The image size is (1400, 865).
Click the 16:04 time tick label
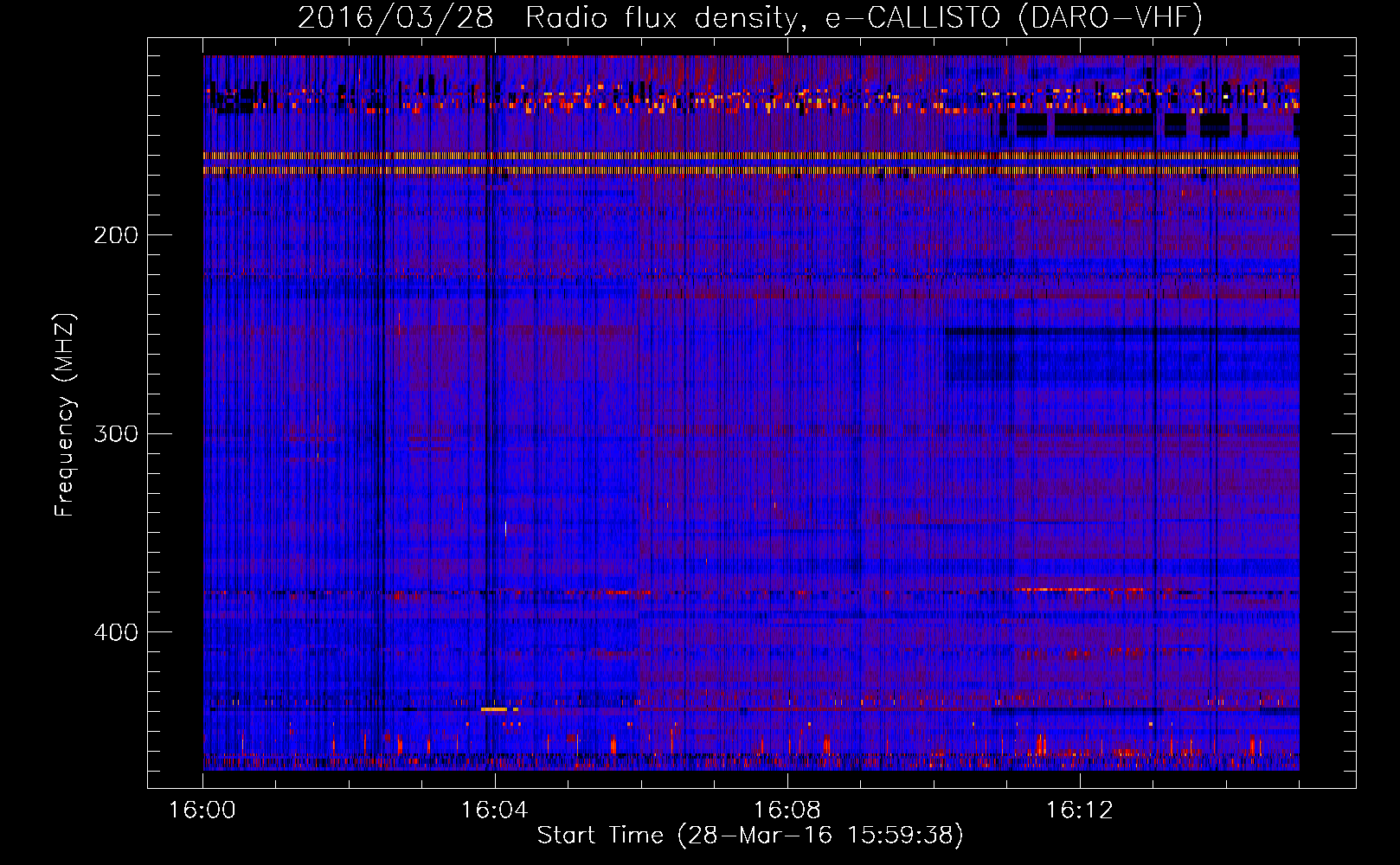[495, 811]
